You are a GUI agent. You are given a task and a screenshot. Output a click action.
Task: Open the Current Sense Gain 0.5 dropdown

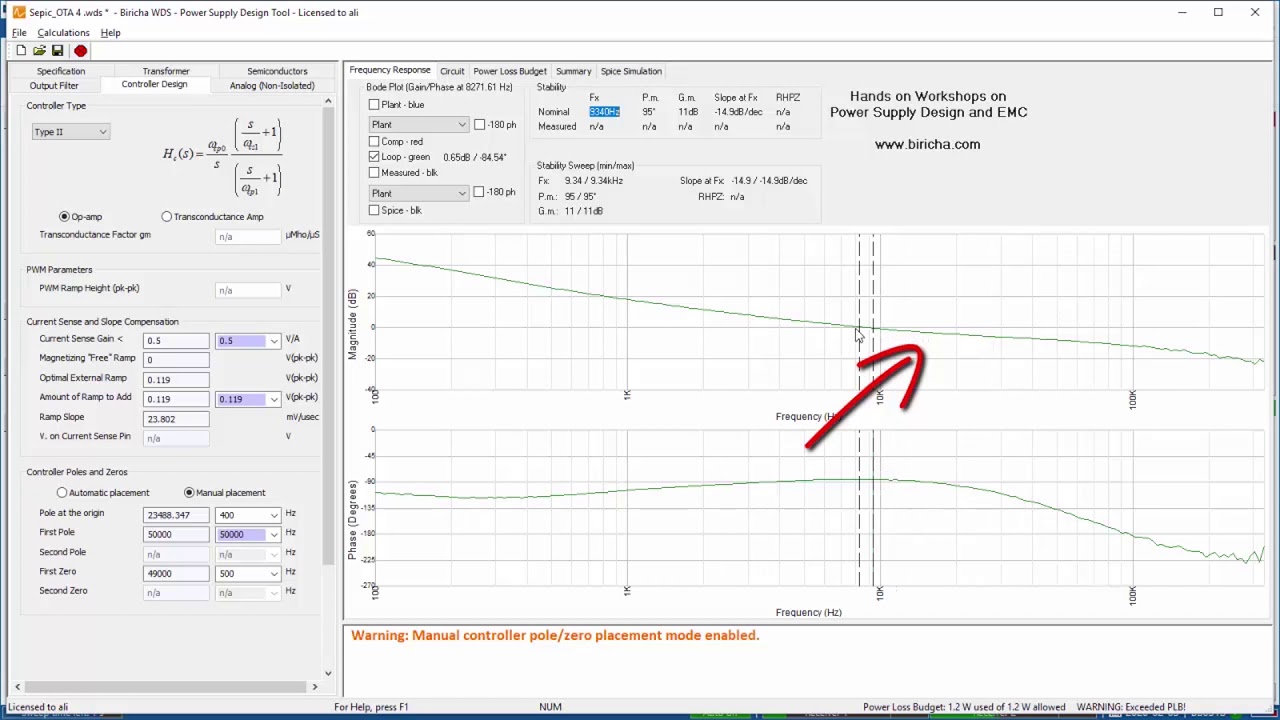248,341
